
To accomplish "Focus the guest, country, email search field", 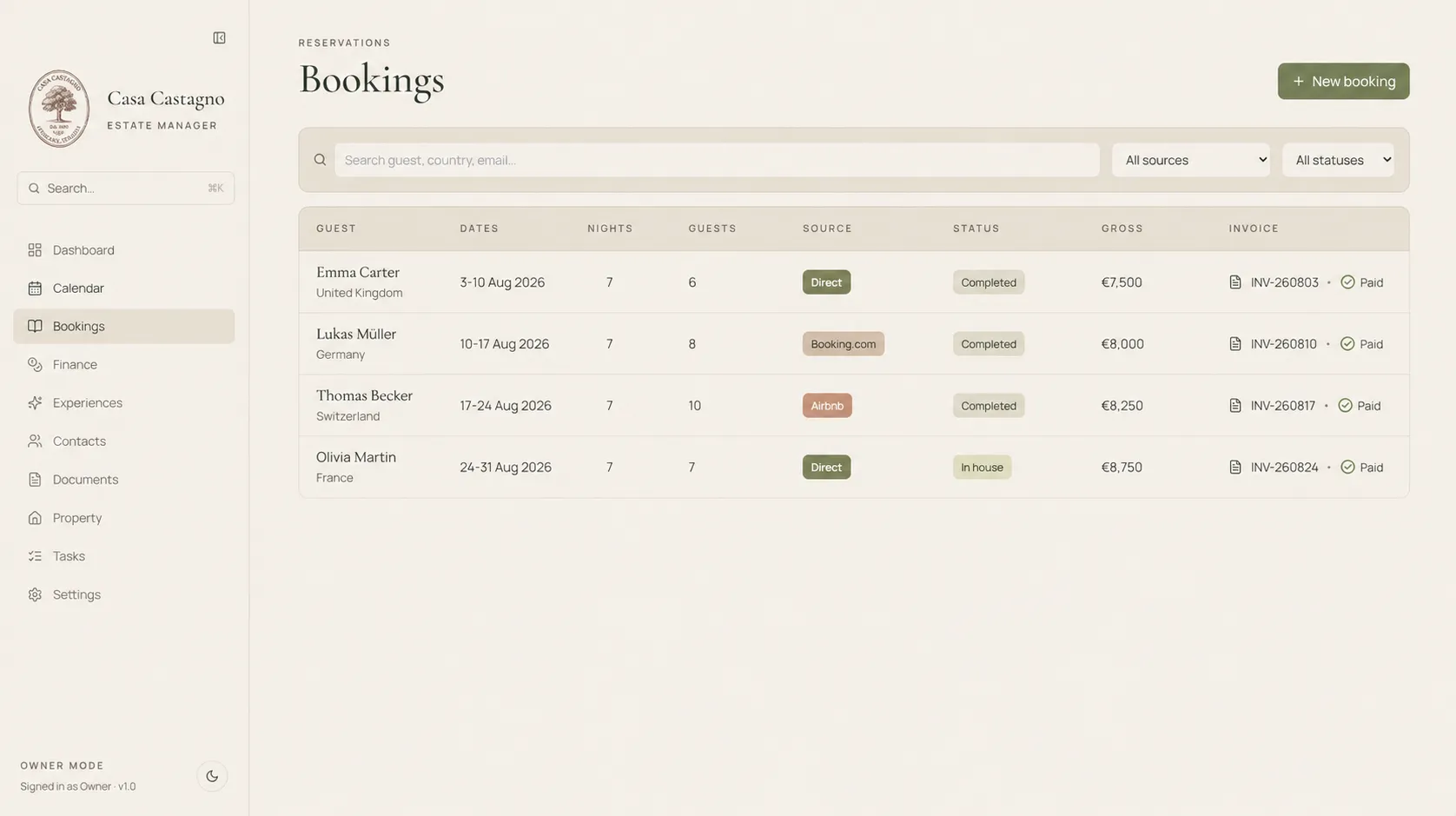I will pyautogui.click(x=717, y=160).
